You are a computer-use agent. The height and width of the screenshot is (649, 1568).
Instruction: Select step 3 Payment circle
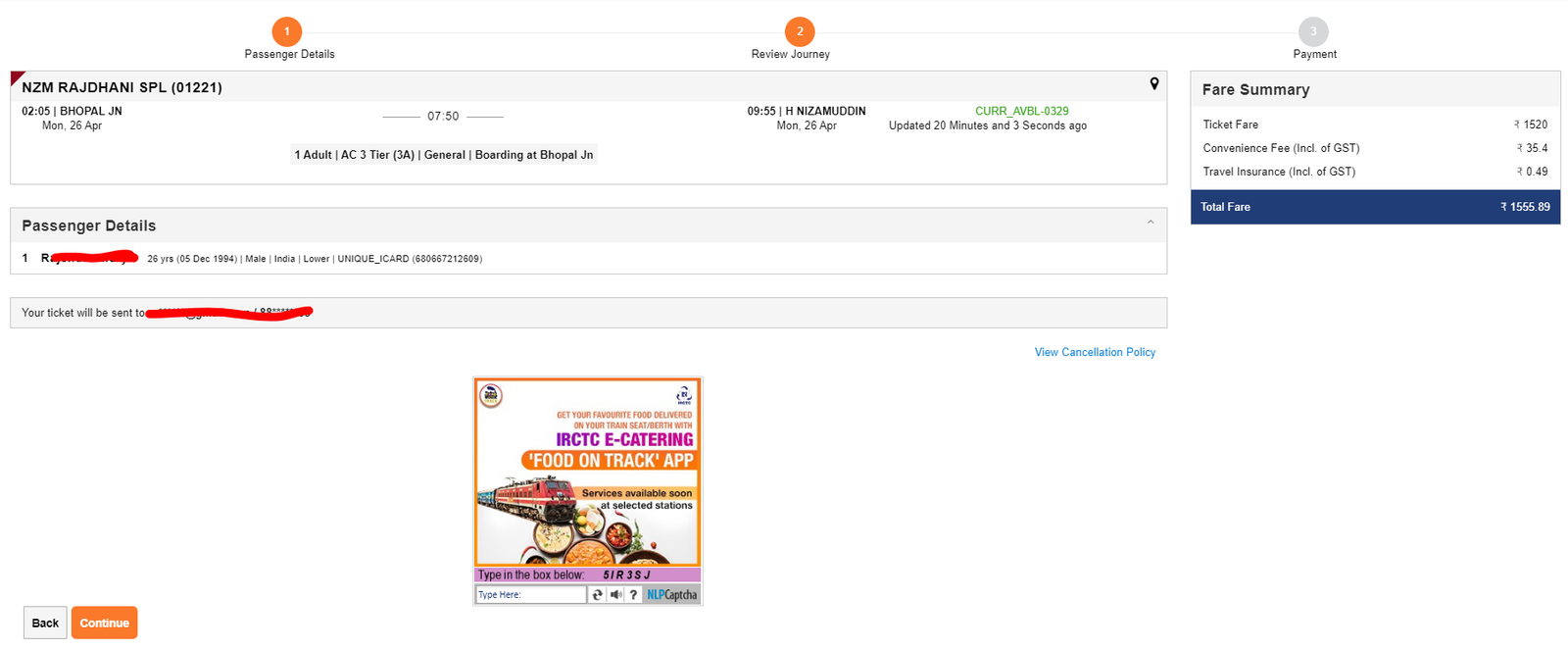click(1313, 31)
